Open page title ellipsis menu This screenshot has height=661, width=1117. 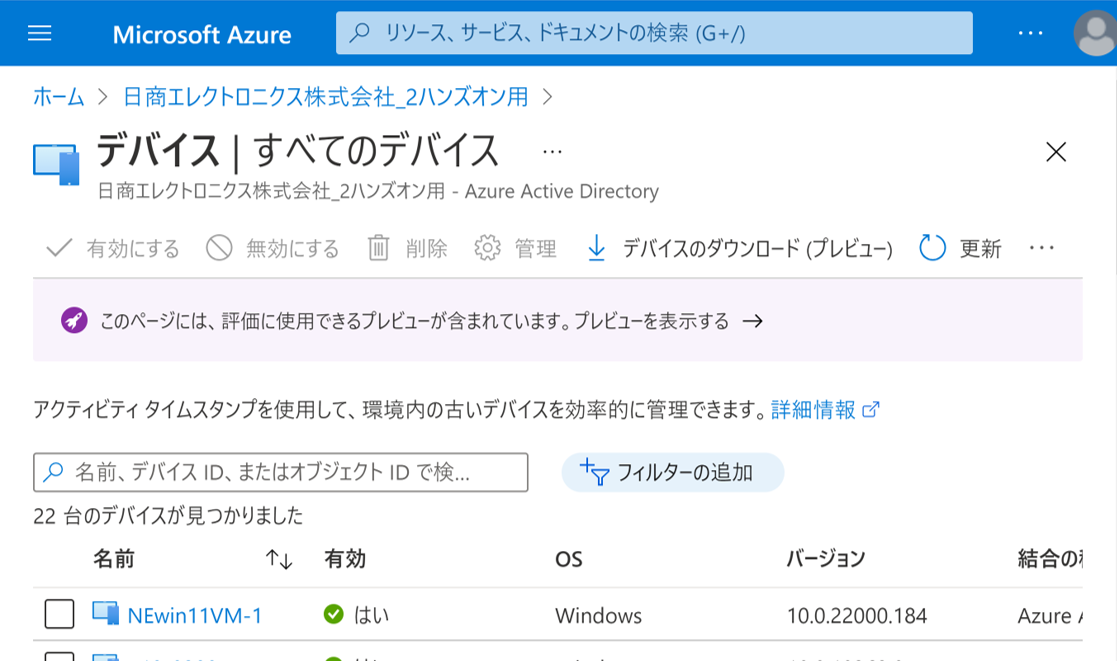(x=552, y=151)
